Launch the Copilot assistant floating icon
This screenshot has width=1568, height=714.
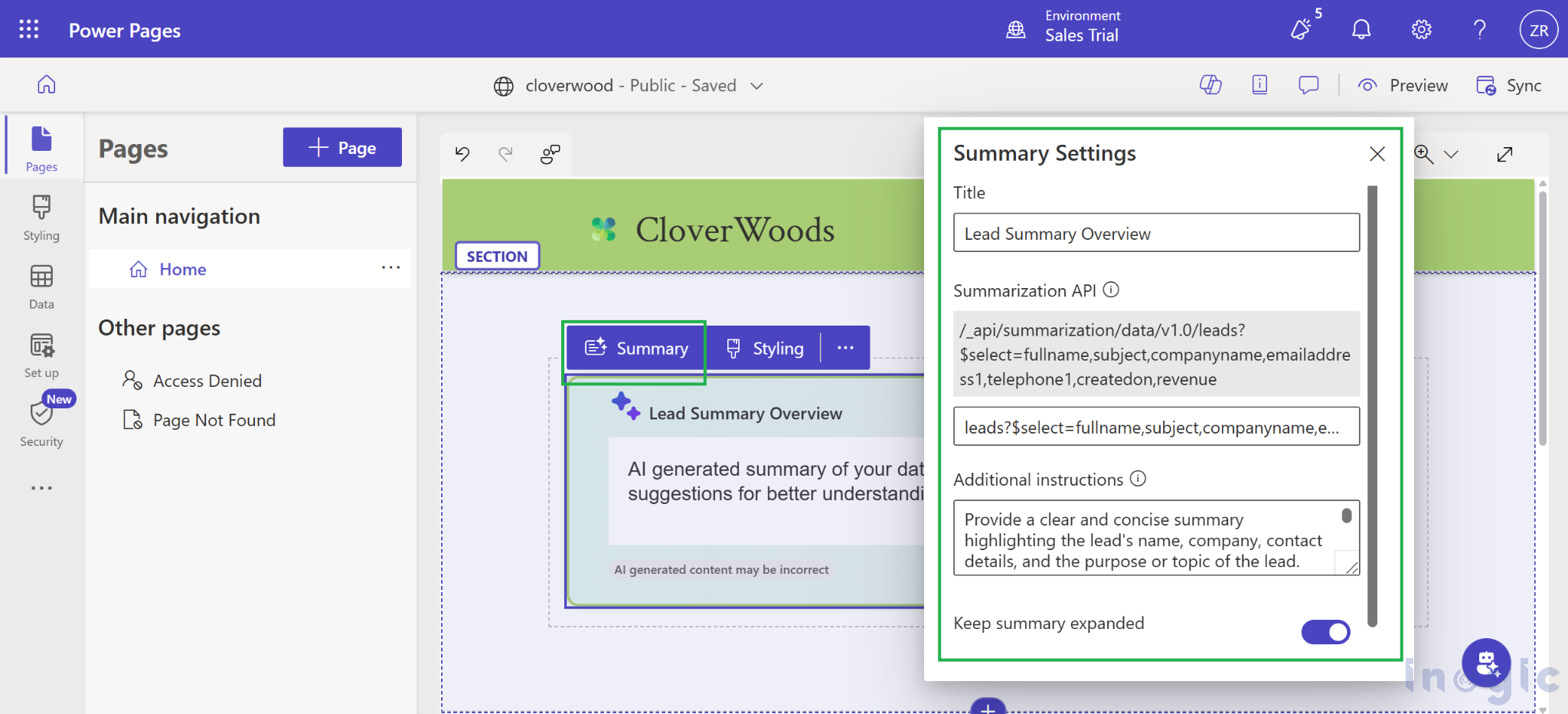coord(1486,663)
